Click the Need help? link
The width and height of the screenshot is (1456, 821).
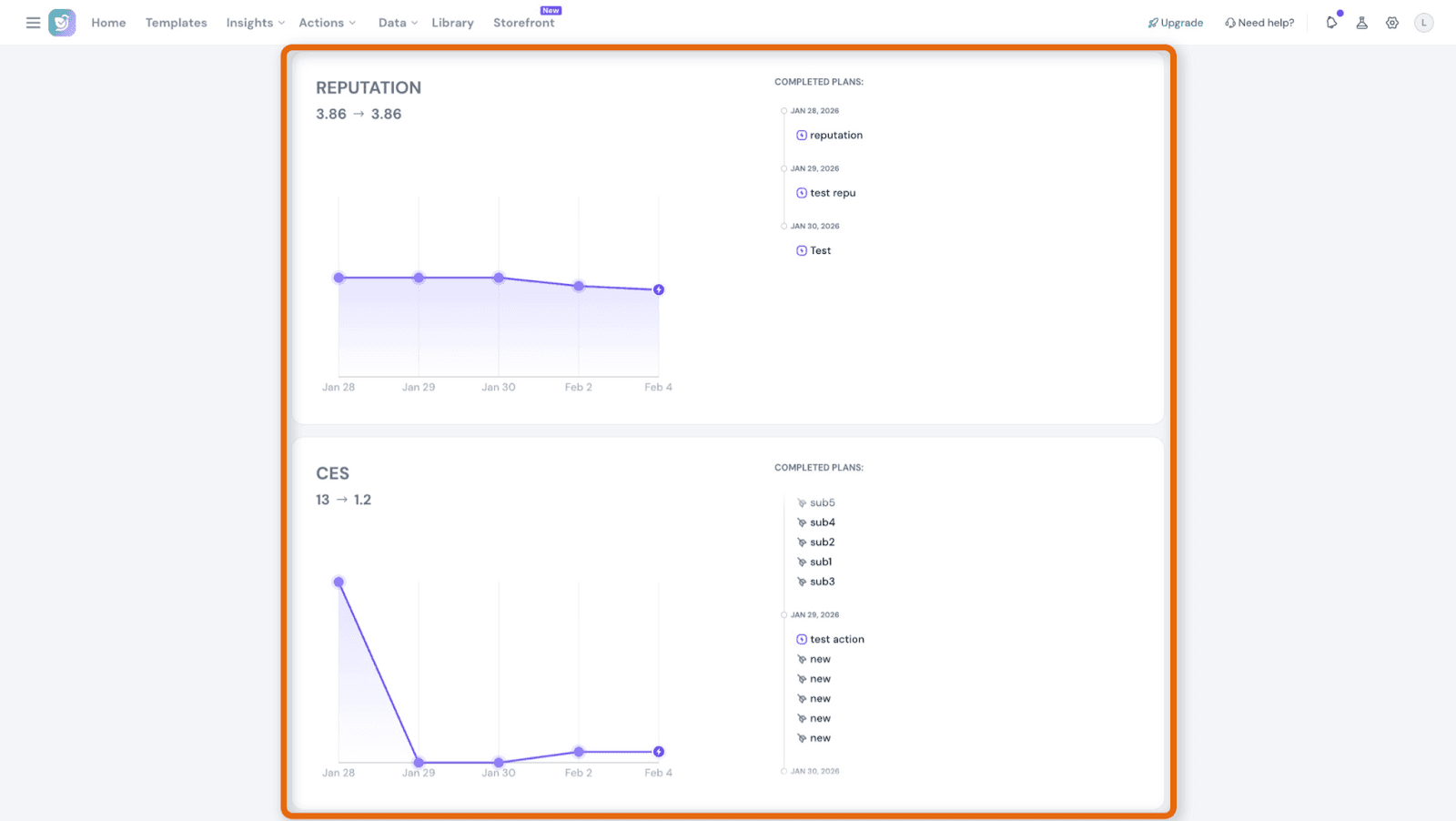click(1259, 23)
